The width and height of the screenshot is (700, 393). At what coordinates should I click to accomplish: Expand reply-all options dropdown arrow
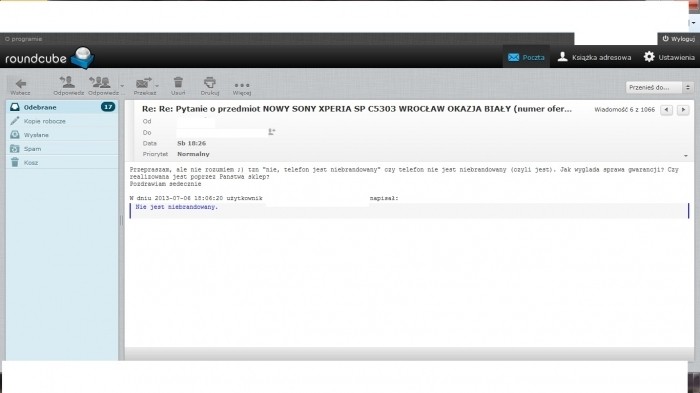(122, 85)
